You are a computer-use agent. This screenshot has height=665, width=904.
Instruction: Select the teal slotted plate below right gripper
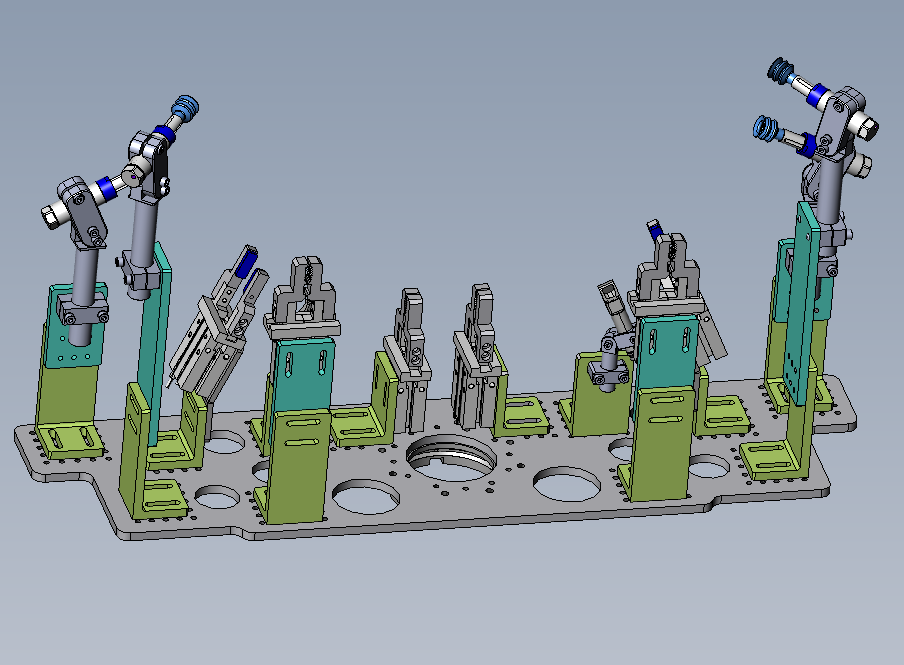[665, 350]
